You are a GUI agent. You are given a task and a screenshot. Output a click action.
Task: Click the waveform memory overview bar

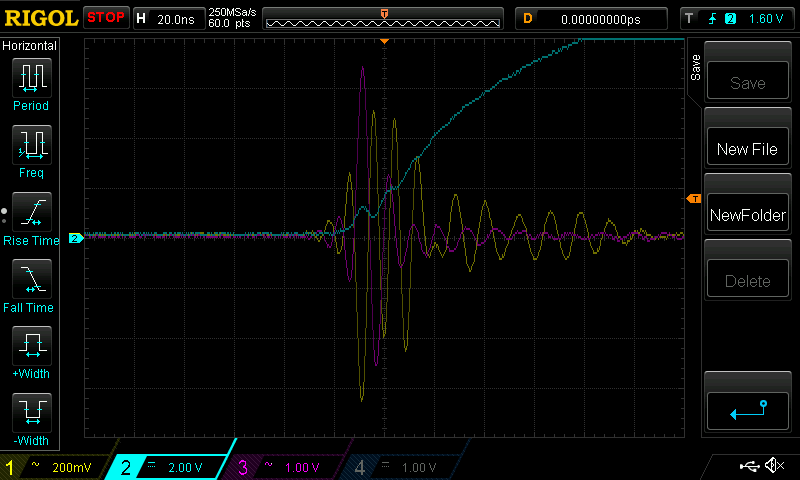(383, 23)
